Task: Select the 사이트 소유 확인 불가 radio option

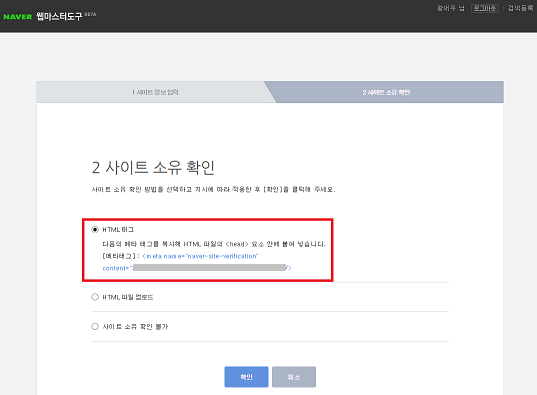Action: pos(95,326)
